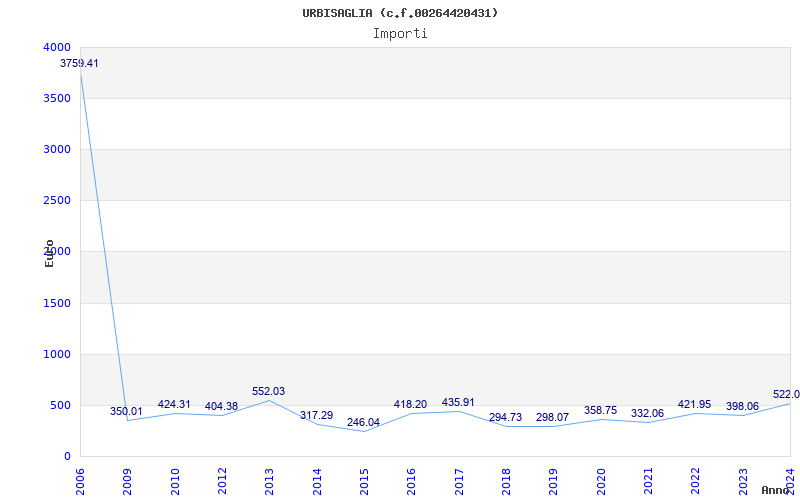
Task: Click the chart title URBISAGLIA (c.f.00264420431)
Action: tap(400, 13)
